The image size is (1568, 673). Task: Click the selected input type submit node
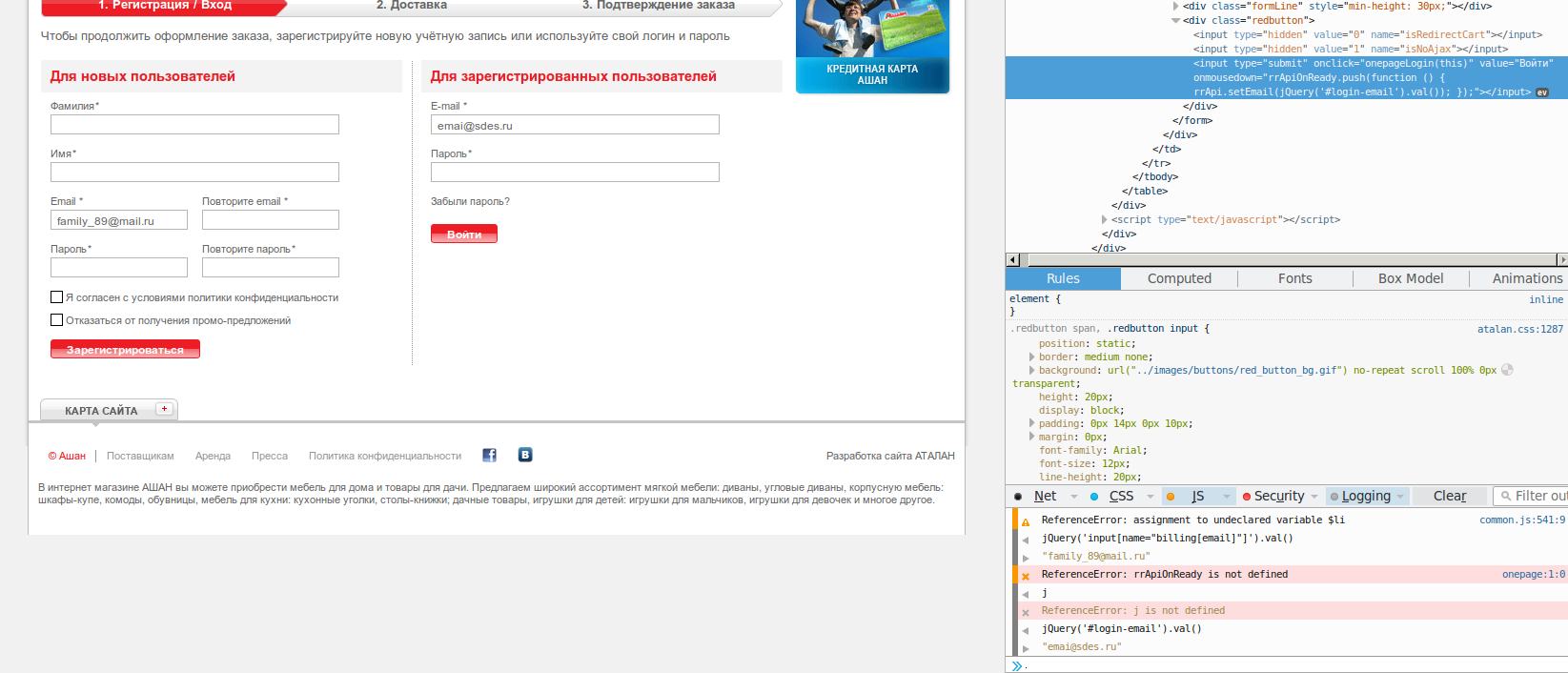1287,77
